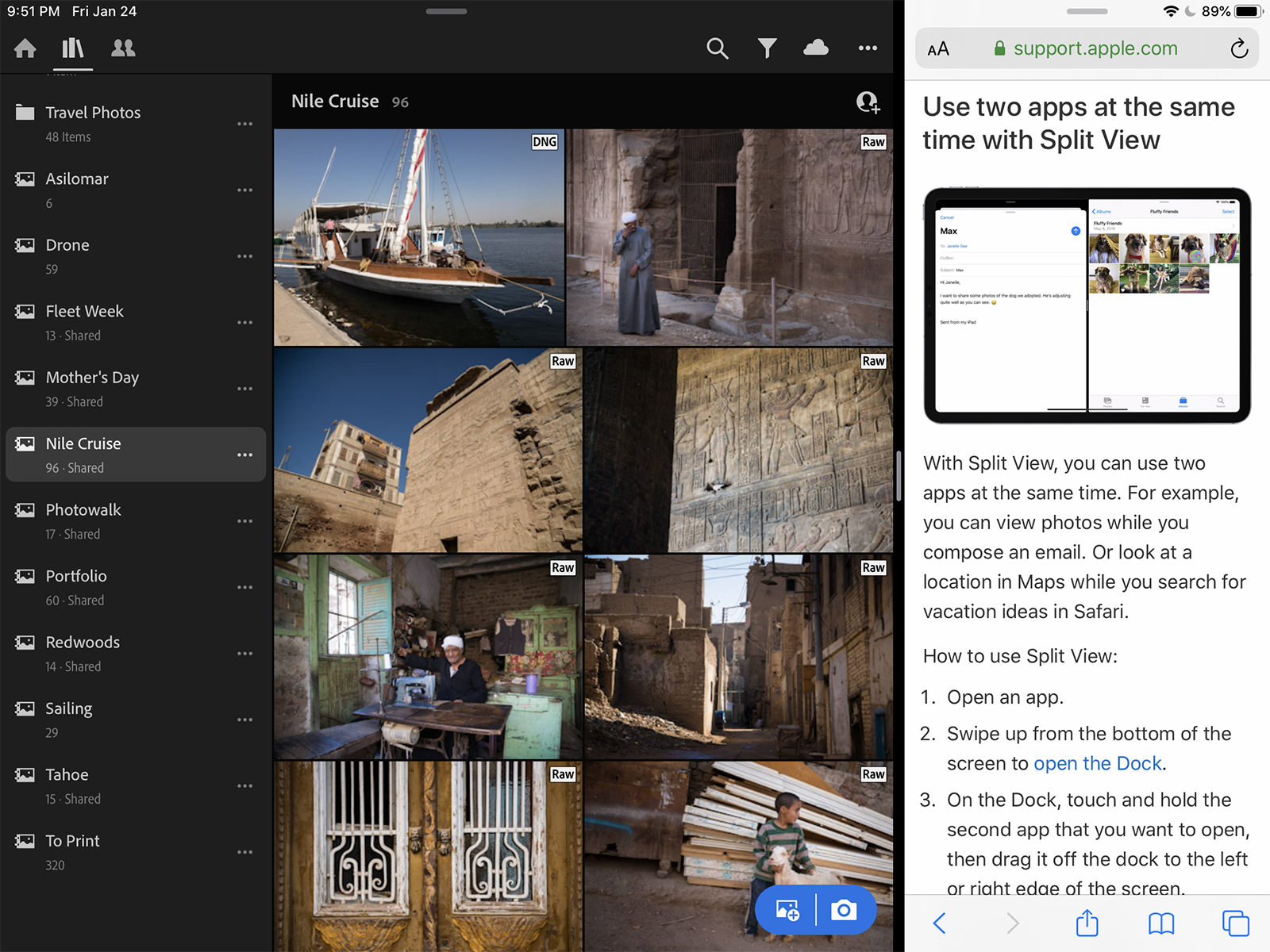Follow the 'open the Dock' link
The width and height of the screenshot is (1270, 952).
point(1098,763)
